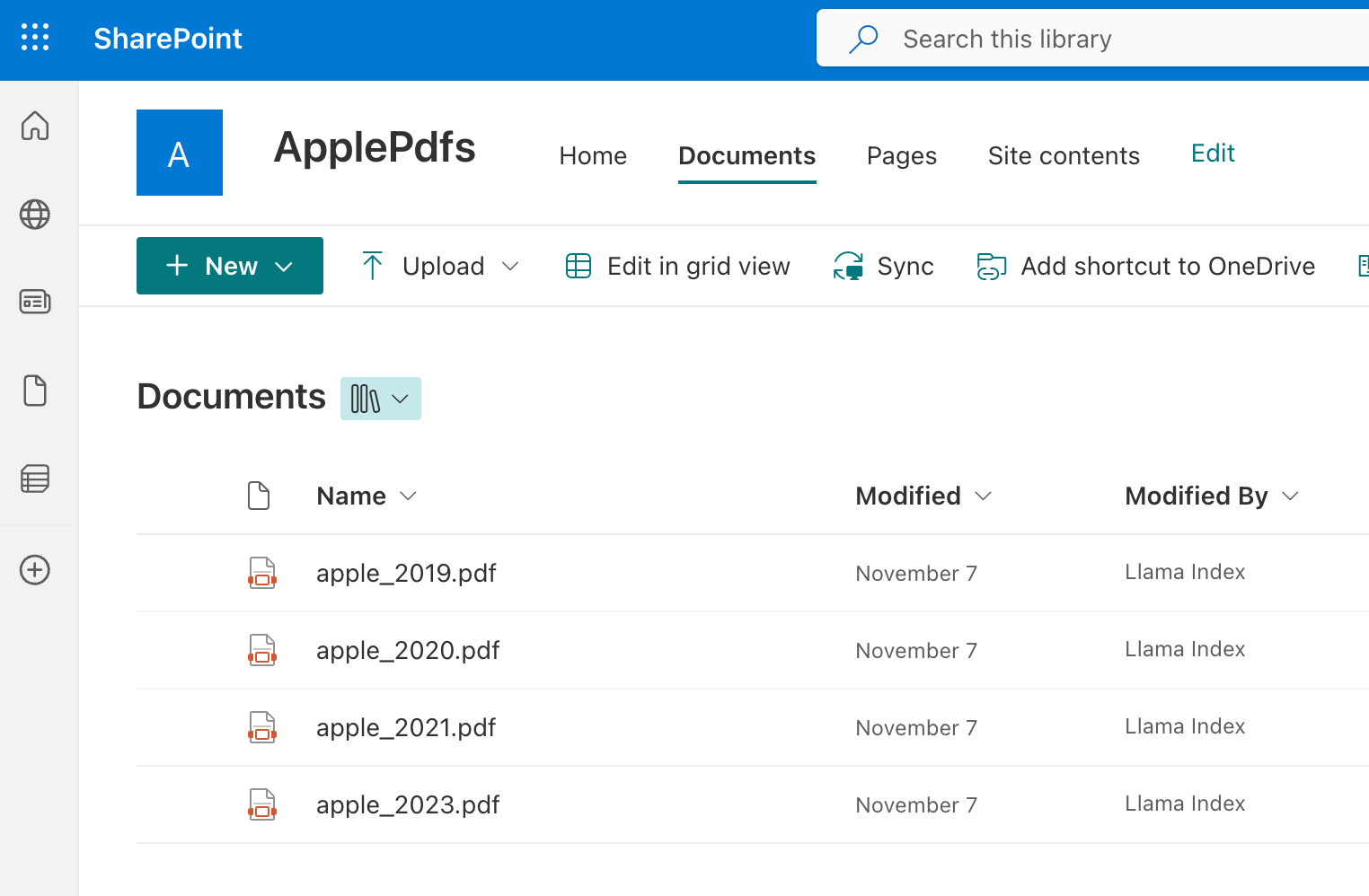Click the PDF icon for apple_2021.pdf

click(x=262, y=727)
